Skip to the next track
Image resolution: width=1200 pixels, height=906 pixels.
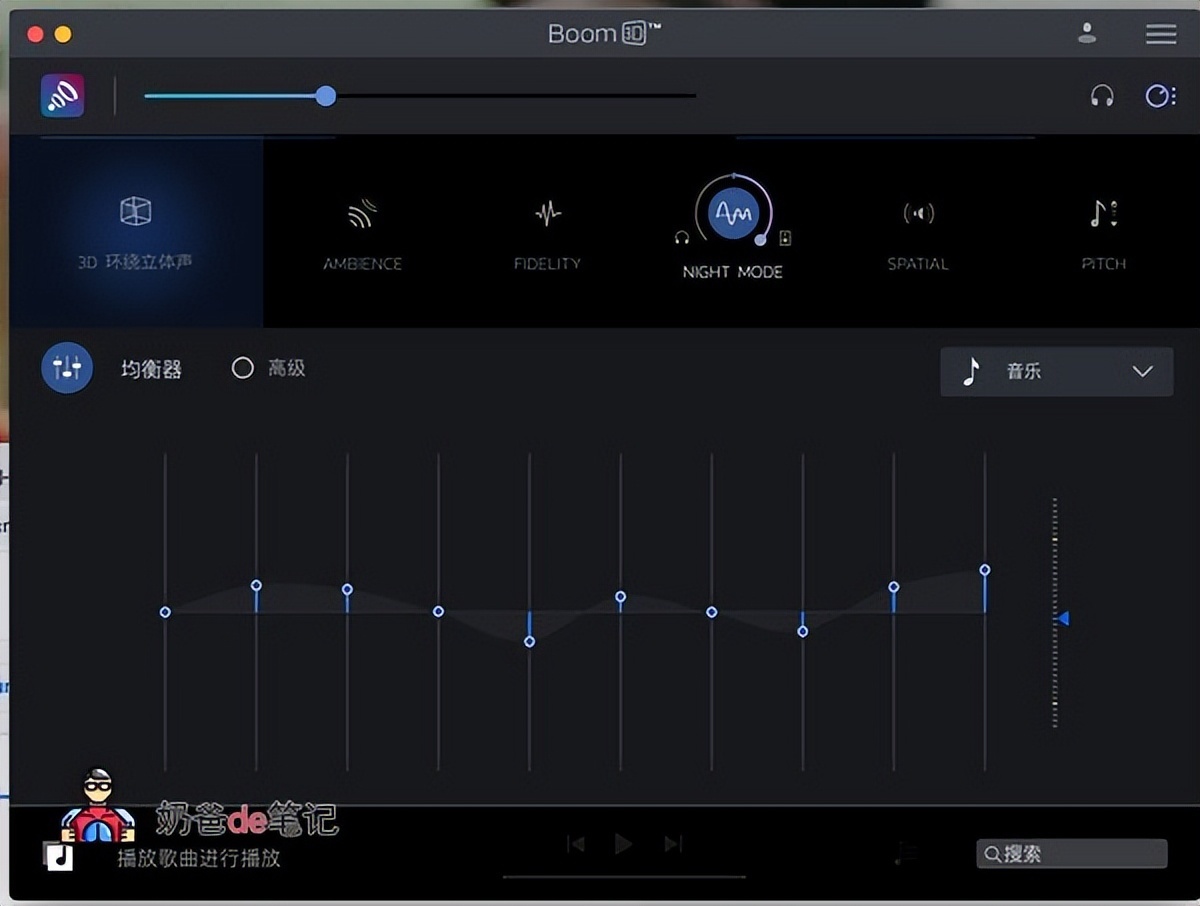click(x=673, y=844)
